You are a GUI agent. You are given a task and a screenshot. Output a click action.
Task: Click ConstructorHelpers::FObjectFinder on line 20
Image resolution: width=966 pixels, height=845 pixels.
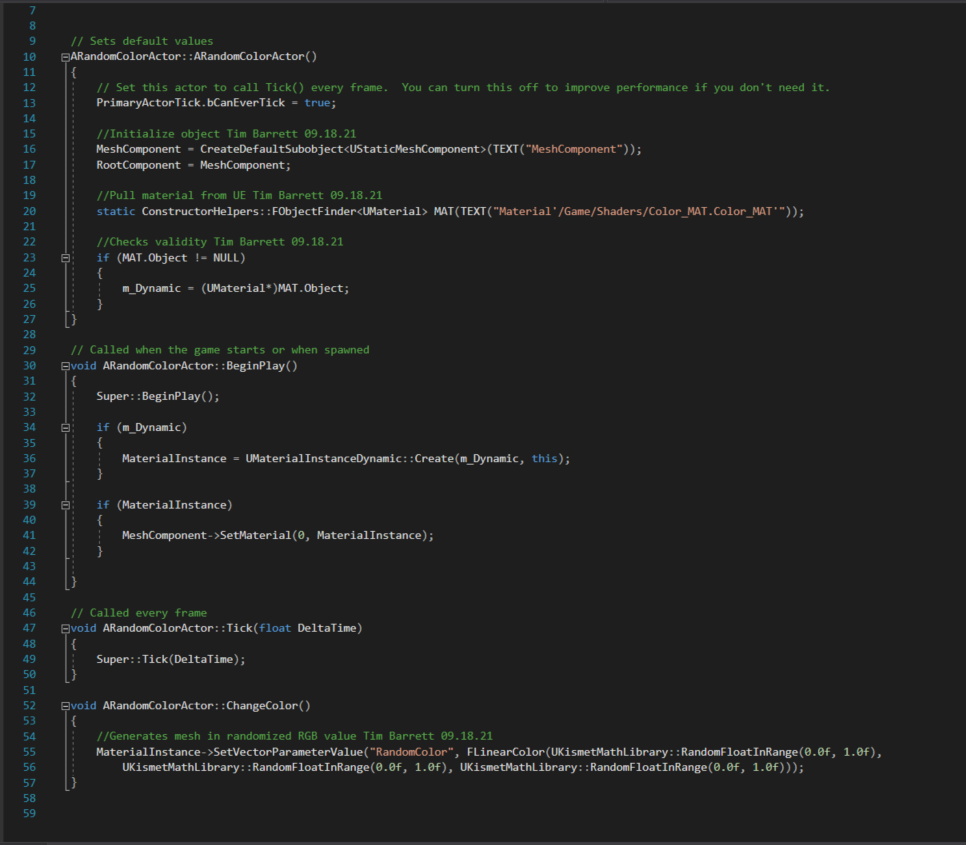point(249,211)
